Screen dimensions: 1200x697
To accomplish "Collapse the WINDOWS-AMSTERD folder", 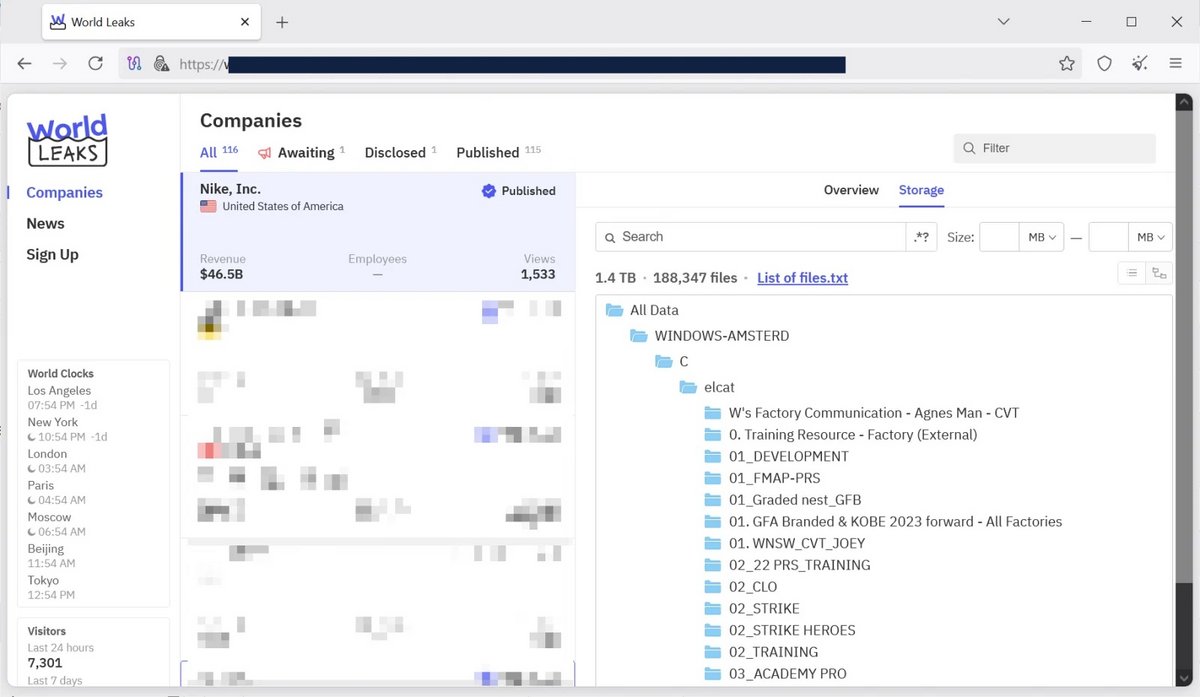I will tap(720, 336).
